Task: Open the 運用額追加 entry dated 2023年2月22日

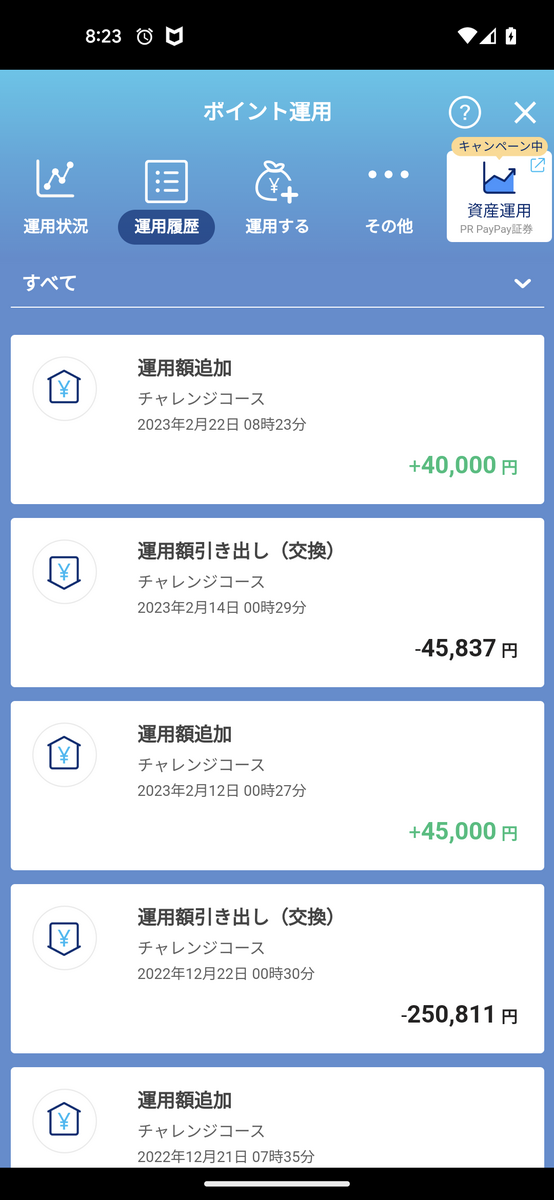Action: (277, 419)
